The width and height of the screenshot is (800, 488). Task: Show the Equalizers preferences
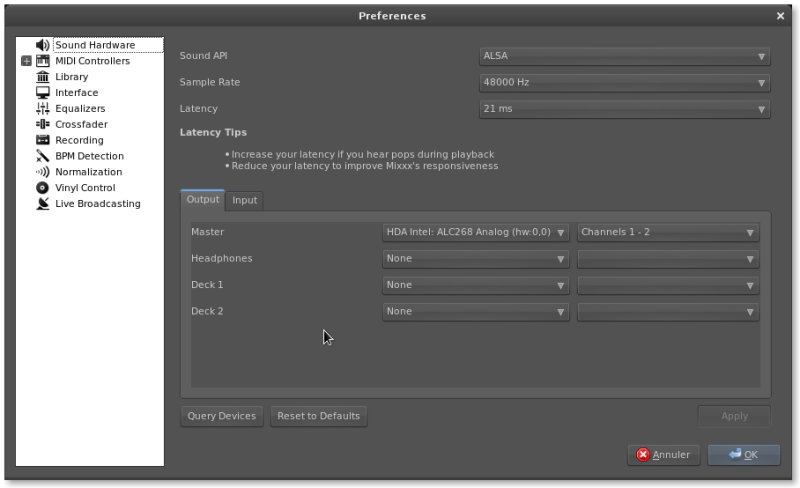click(80, 108)
